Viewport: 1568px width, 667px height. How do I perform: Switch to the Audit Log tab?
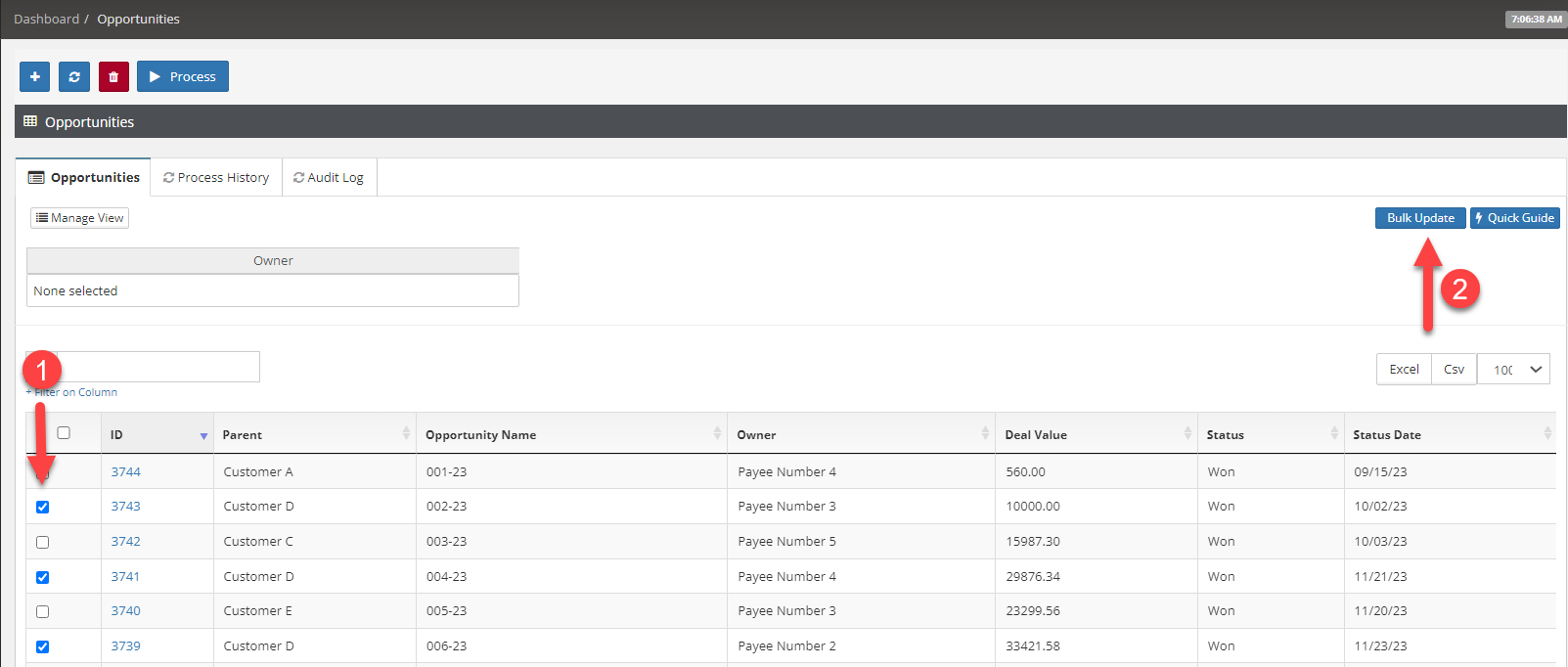tap(329, 177)
